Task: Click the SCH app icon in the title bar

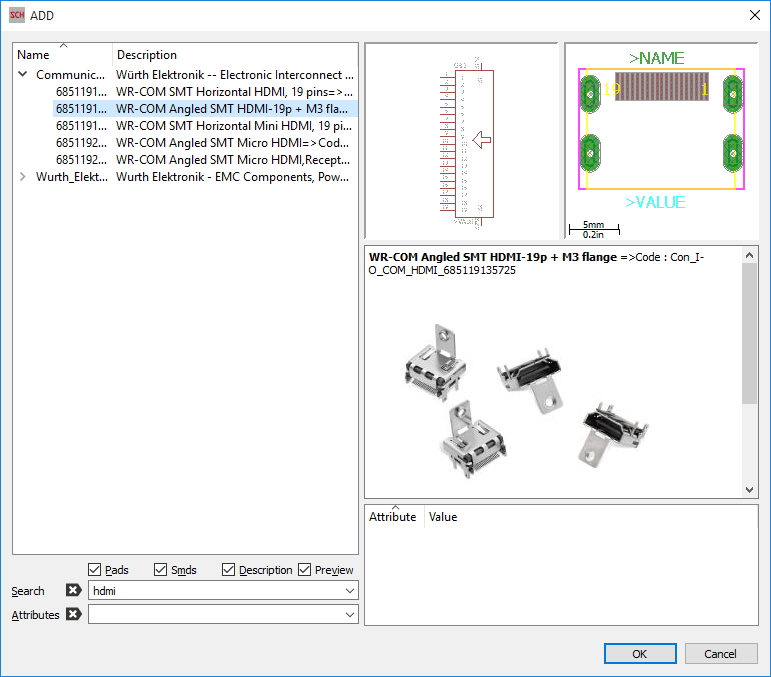Action: [17, 15]
